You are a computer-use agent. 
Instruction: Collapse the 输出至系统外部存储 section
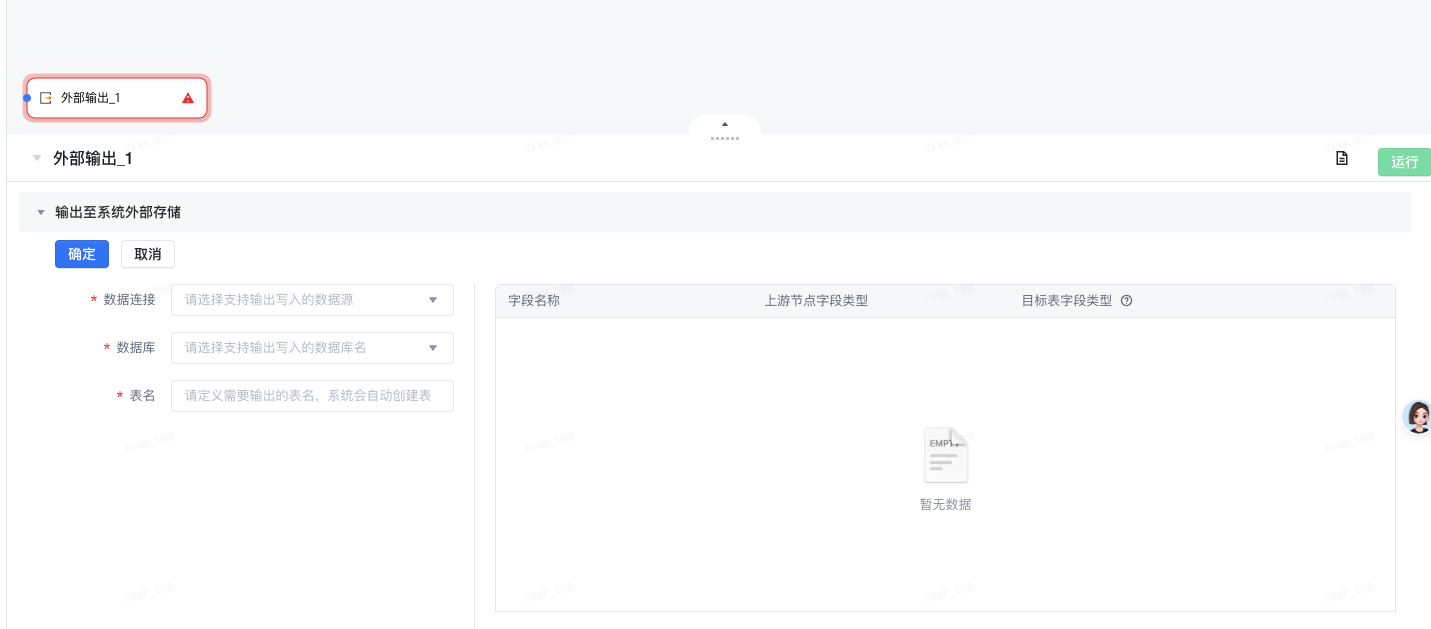tap(41, 212)
